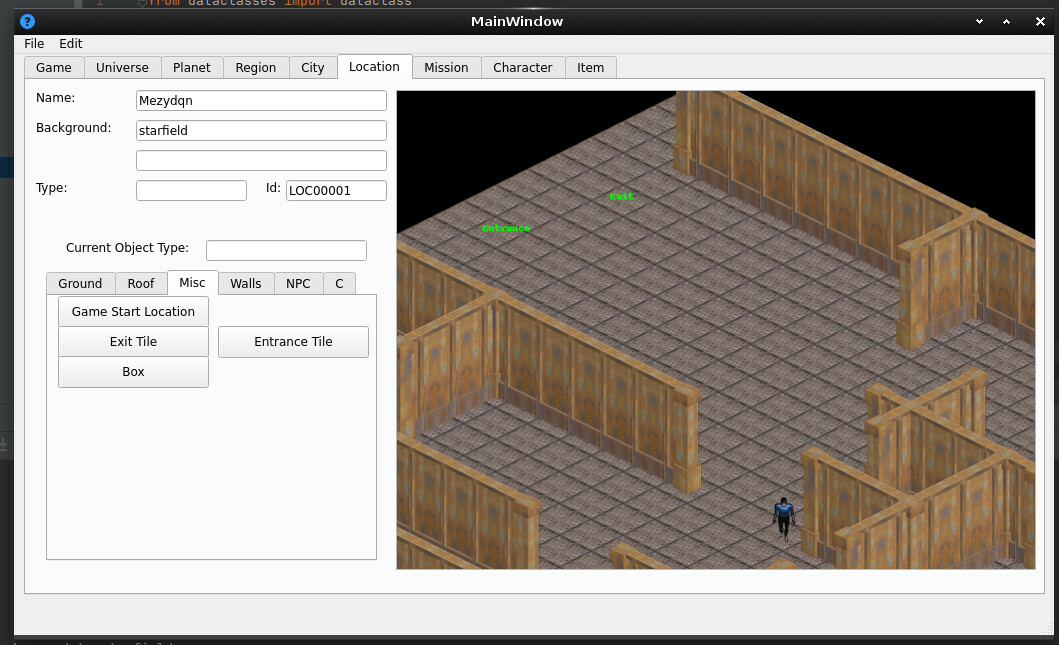This screenshot has height=645, width=1059.
Task: Open the File menu
Action: pyautogui.click(x=34, y=43)
